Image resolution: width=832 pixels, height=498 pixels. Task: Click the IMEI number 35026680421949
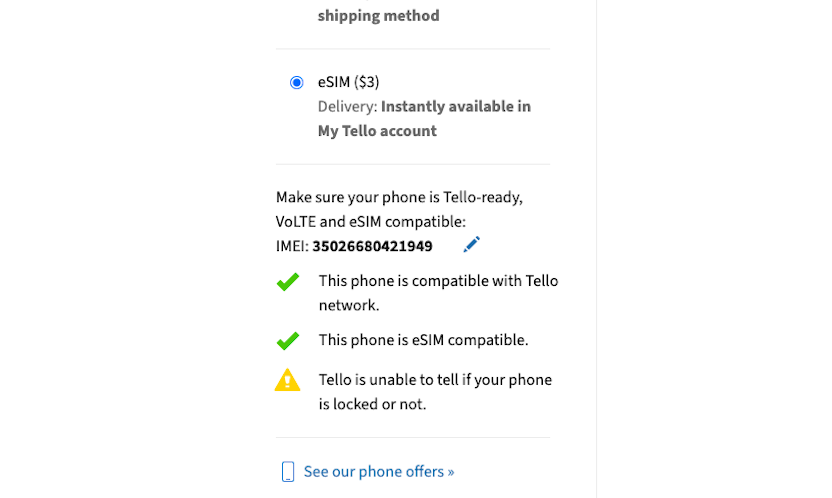[372, 246]
